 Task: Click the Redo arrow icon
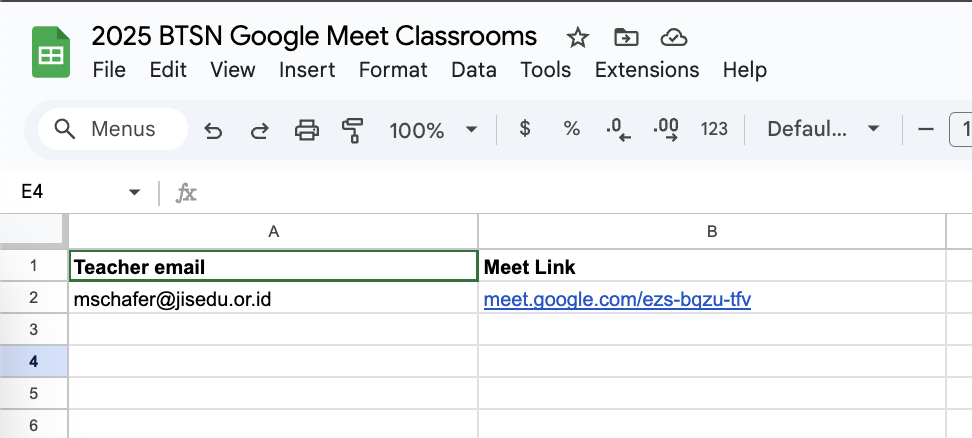(x=259, y=130)
